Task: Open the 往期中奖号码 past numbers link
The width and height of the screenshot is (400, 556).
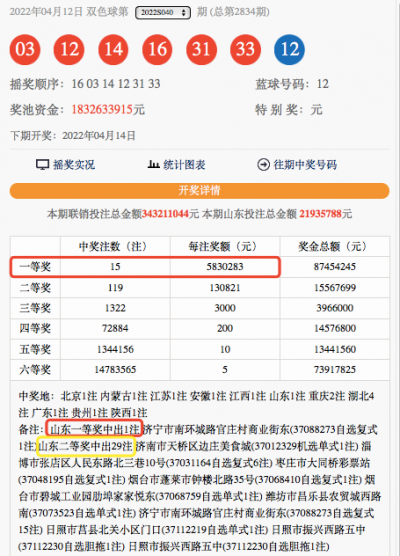Action: tap(305, 165)
